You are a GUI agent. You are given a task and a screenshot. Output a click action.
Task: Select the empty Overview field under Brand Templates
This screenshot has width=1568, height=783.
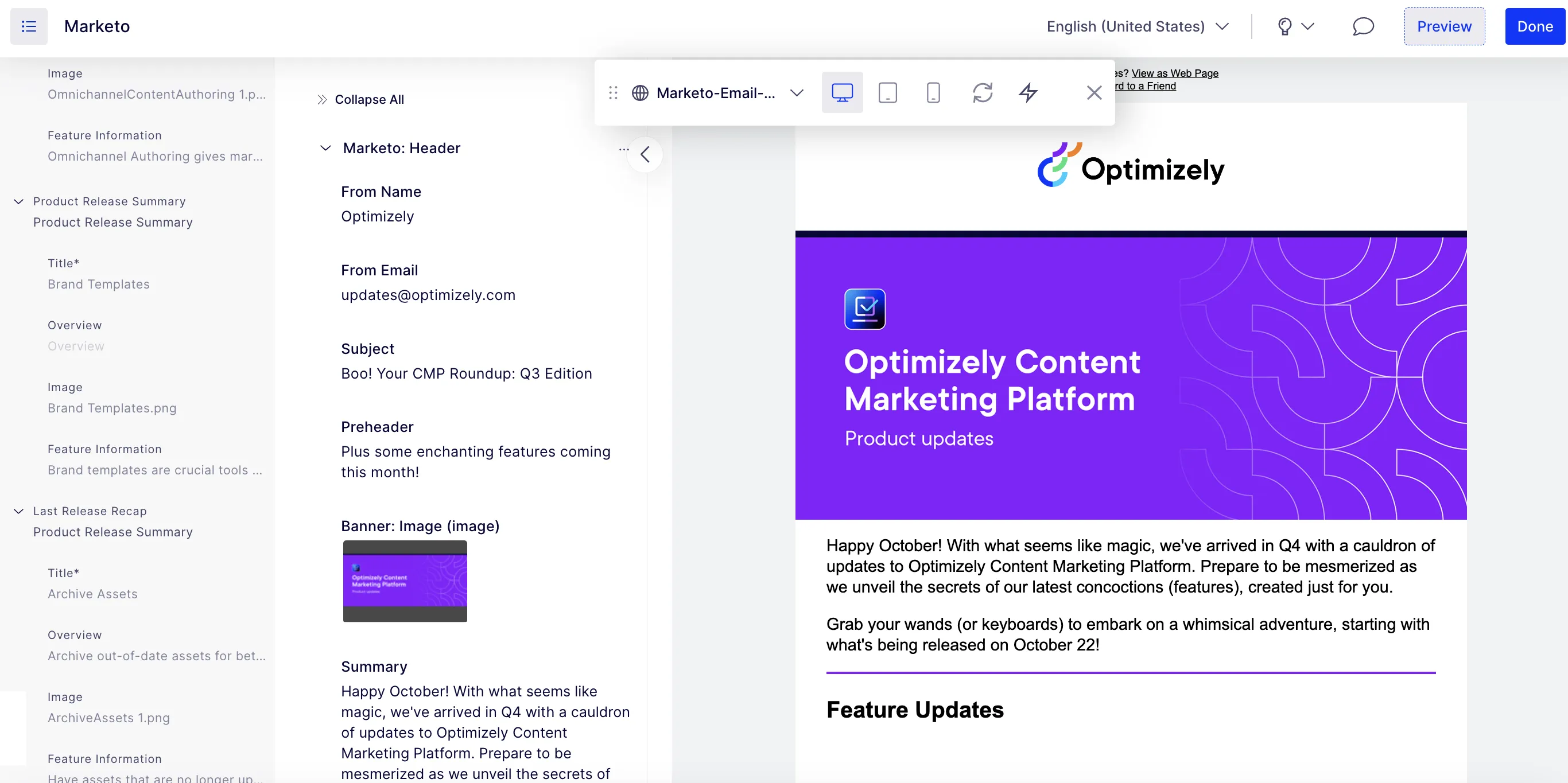click(x=76, y=346)
